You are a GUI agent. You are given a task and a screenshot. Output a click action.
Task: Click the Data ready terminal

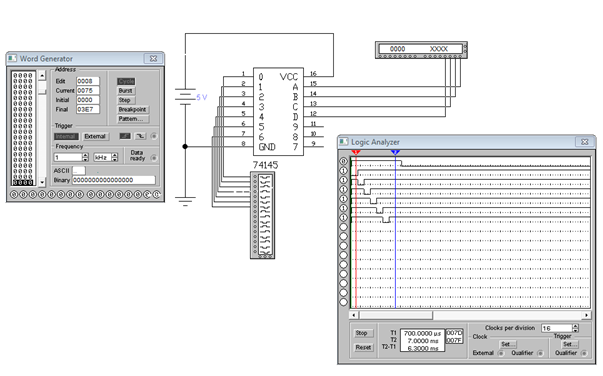[154, 158]
